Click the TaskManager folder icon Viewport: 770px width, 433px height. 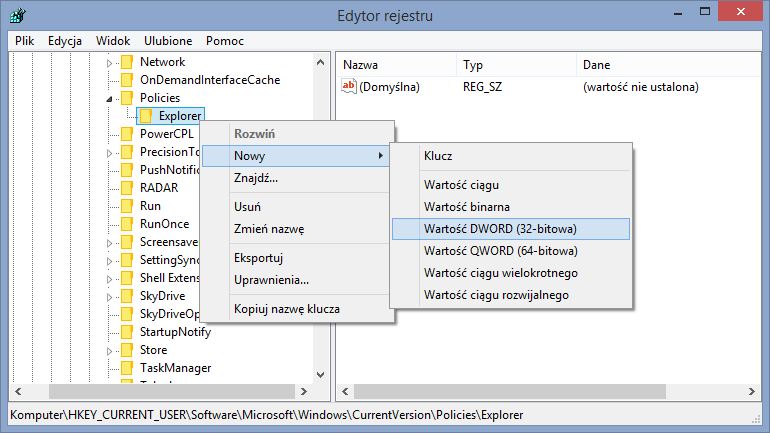point(127,368)
